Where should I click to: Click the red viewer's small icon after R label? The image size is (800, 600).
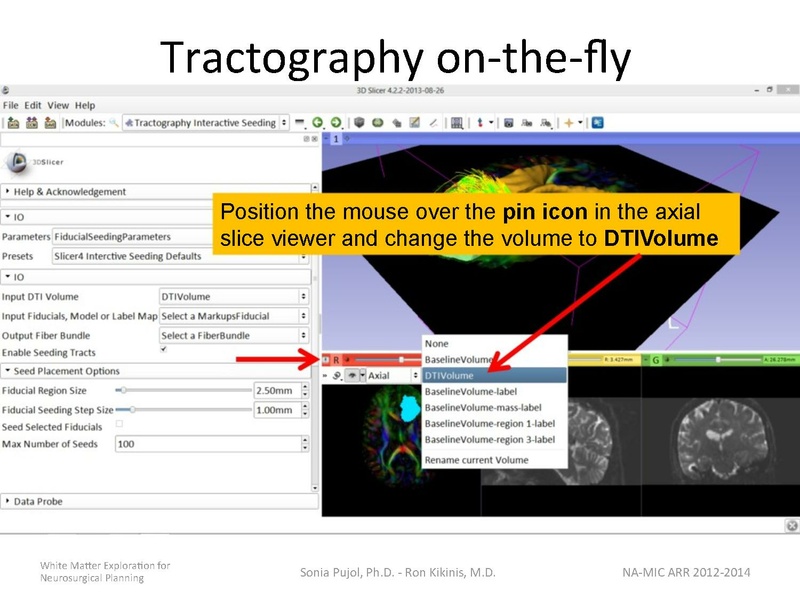tap(347, 360)
